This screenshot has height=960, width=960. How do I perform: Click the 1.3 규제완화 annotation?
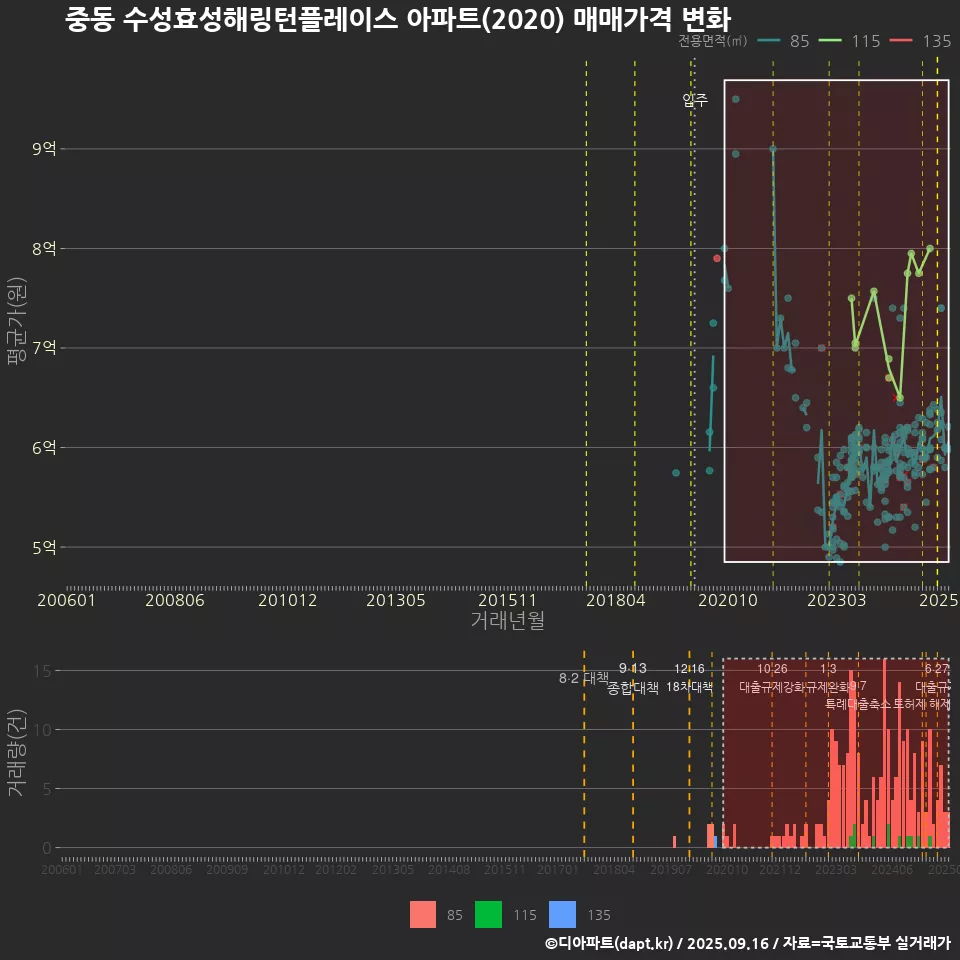(x=828, y=678)
